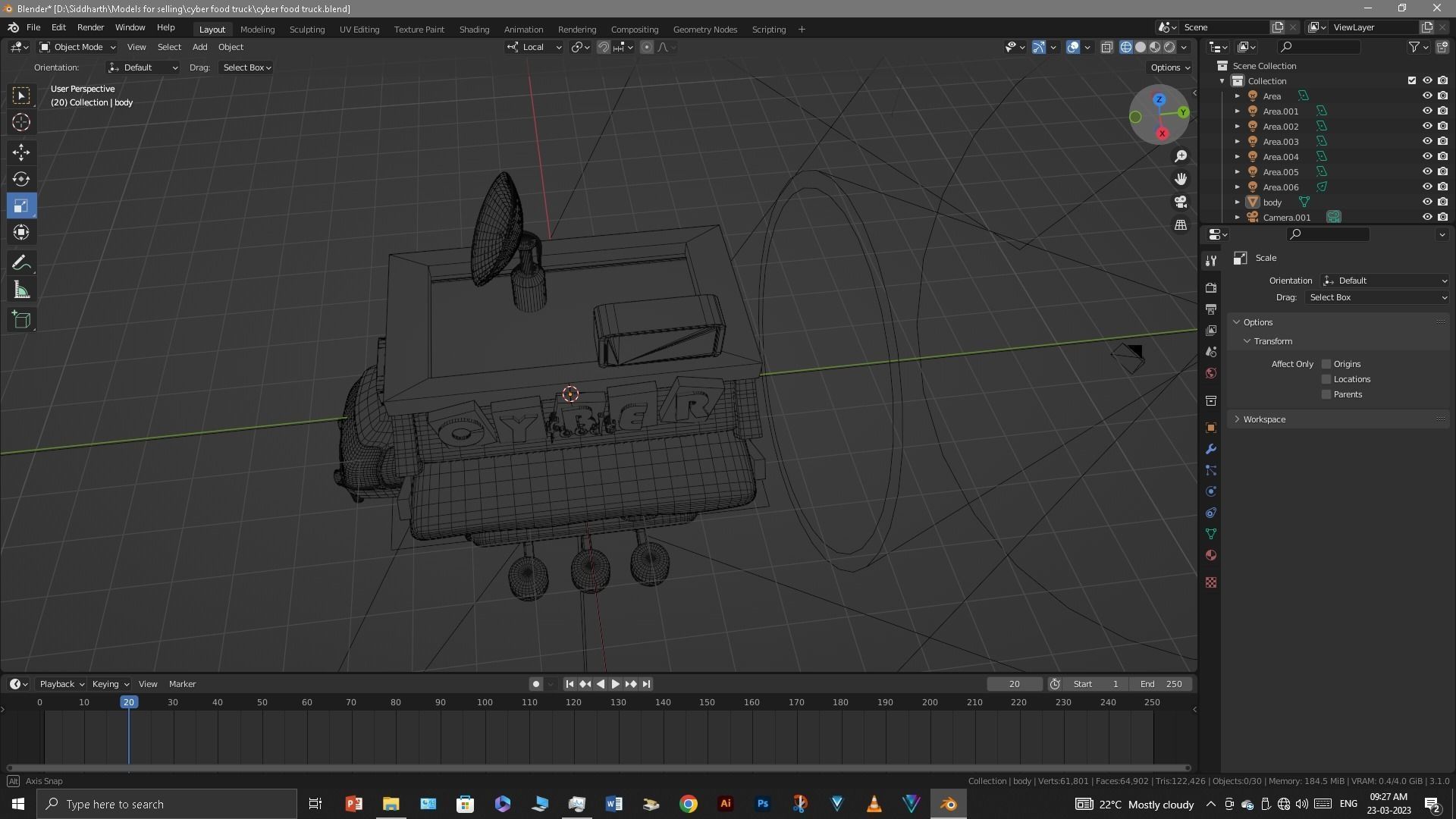Click the viewport zoom magnifier icon
This screenshot has width=1456, height=819.
(x=1181, y=156)
